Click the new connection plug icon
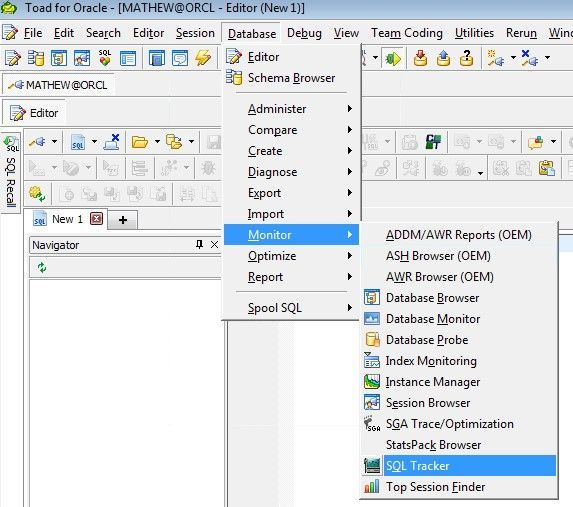 coord(496,58)
